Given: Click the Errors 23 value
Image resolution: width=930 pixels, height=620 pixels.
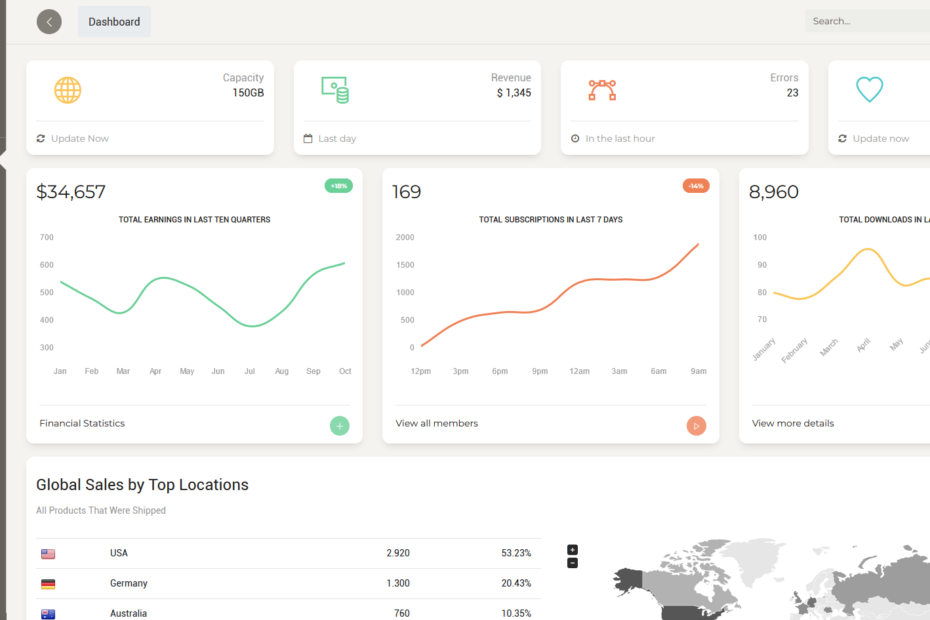Looking at the screenshot, I should click(792, 93).
